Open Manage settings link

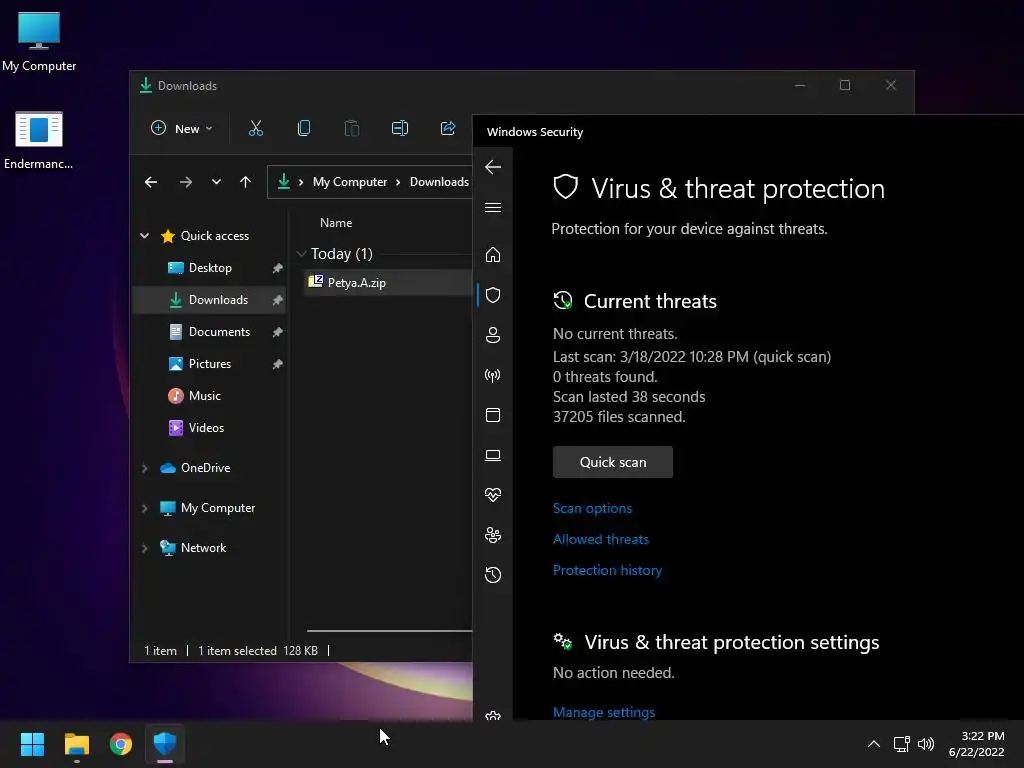pos(604,712)
